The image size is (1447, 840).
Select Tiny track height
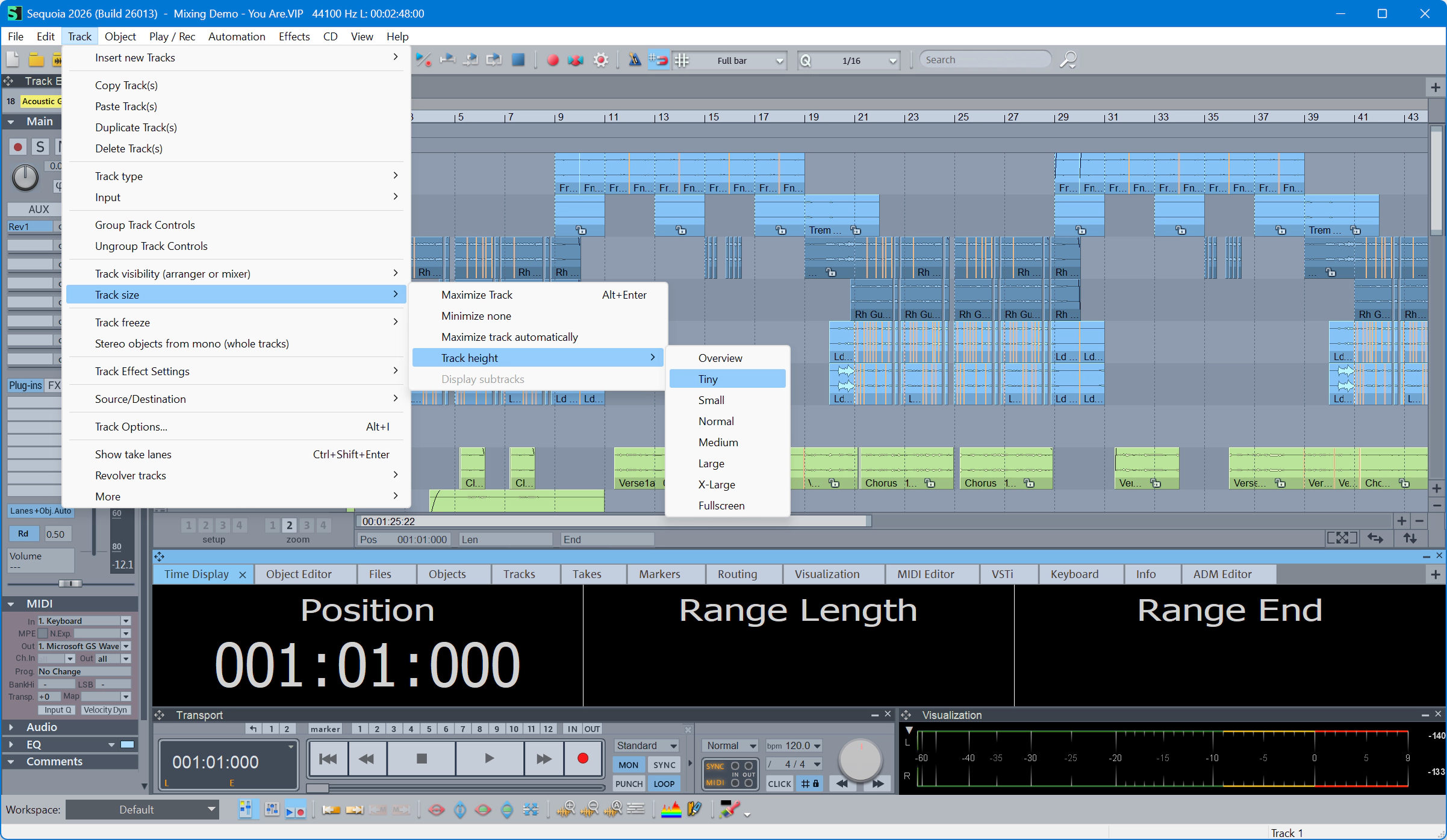[727, 379]
